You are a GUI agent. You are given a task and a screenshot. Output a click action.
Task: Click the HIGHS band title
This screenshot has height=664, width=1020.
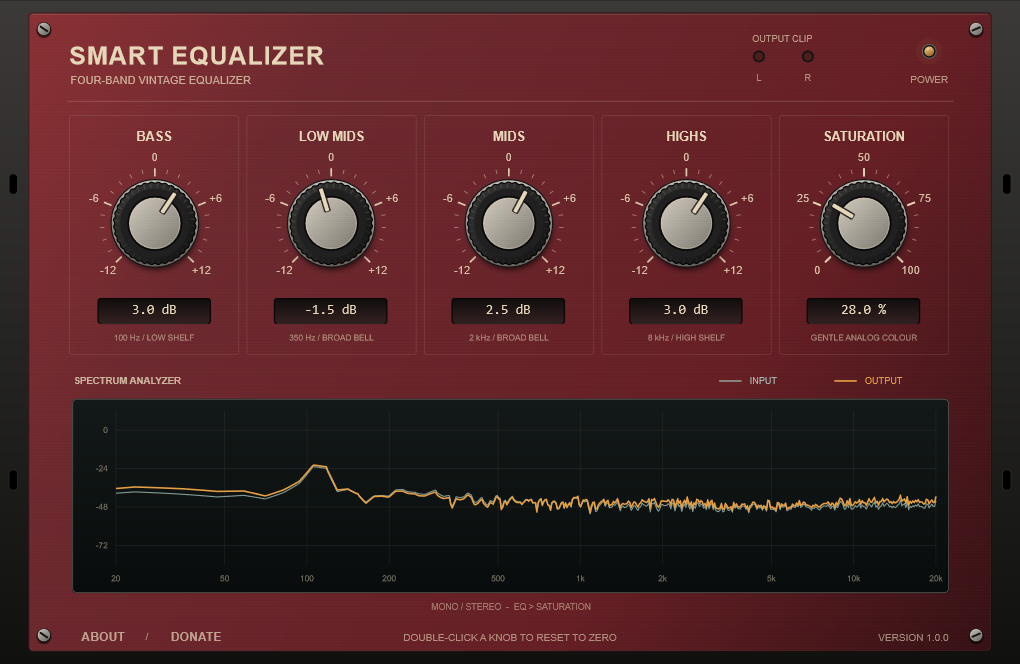click(686, 136)
